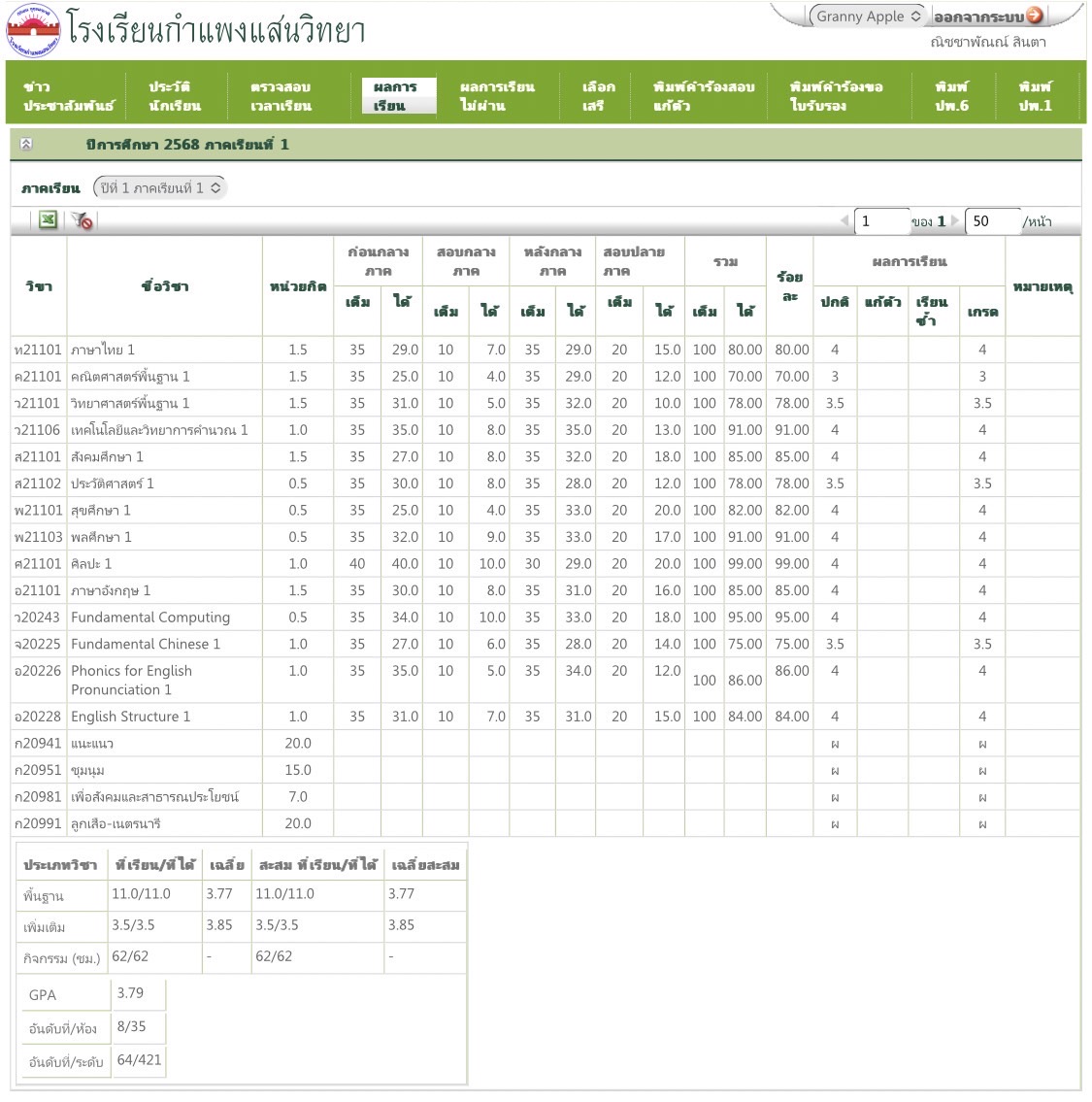1092x1102 pixels.
Task: Go to next page arrow
Action: (955, 221)
